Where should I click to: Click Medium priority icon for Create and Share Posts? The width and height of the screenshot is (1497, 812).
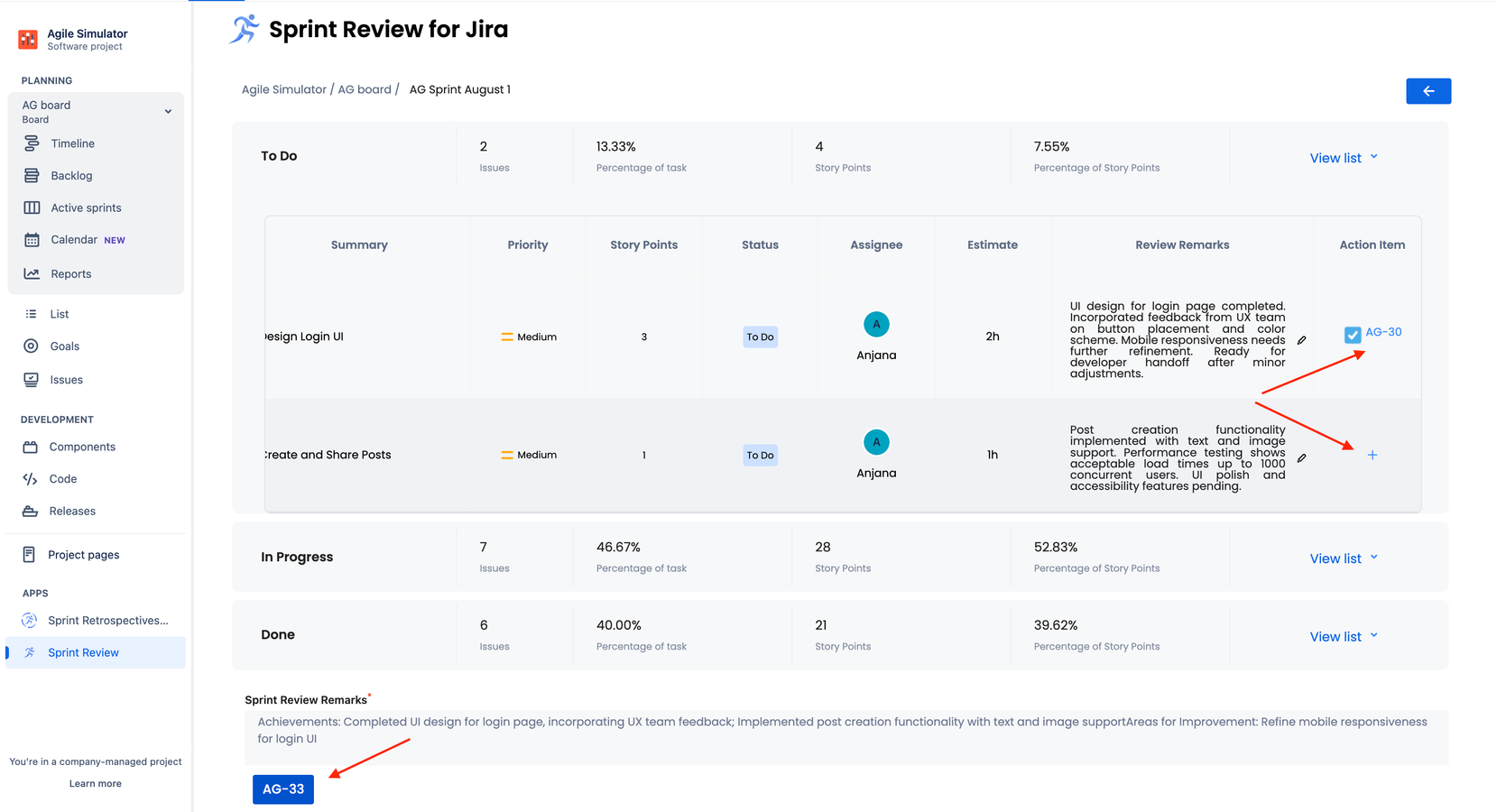click(x=507, y=456)
